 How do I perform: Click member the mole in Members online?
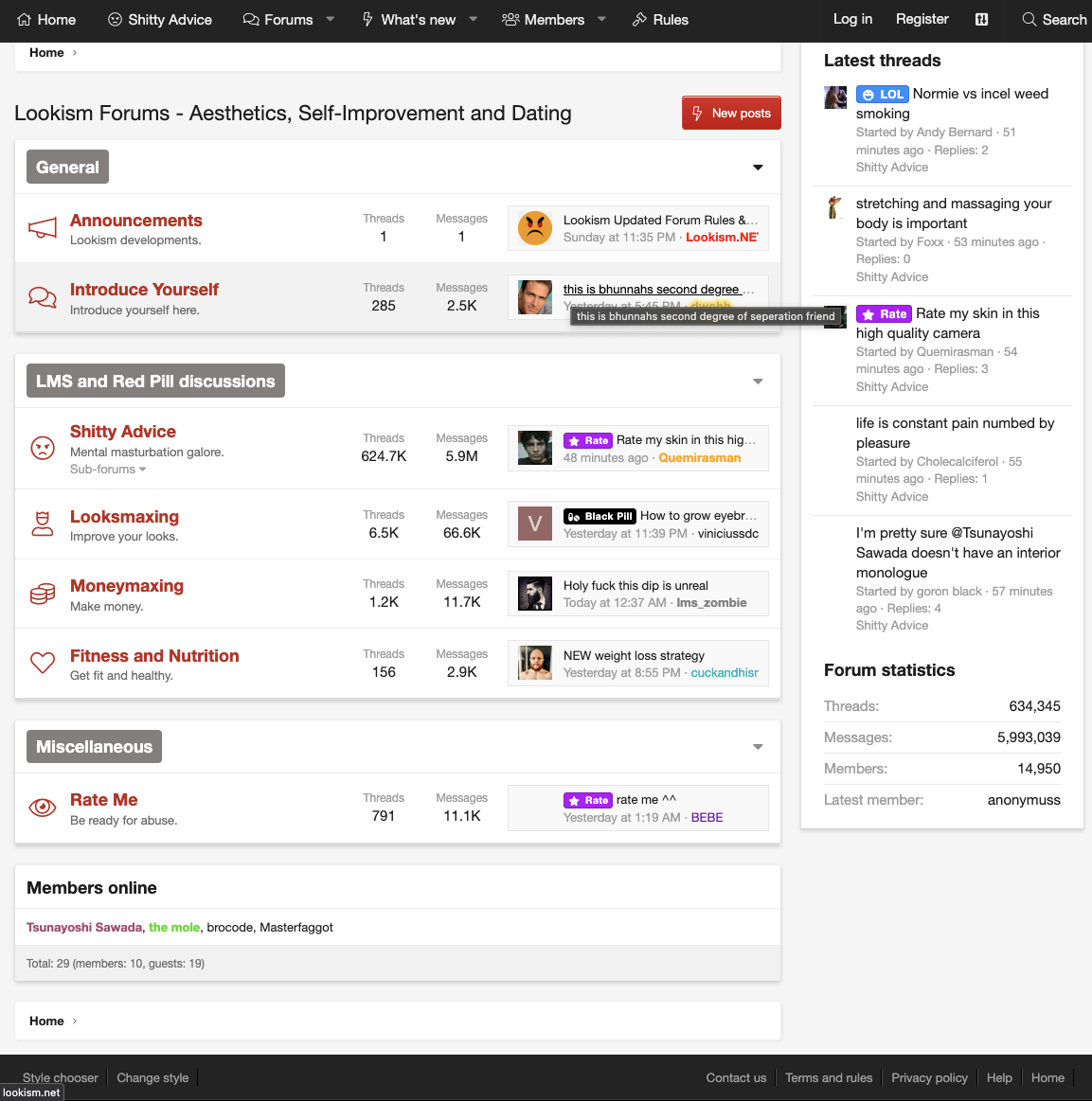174,928
